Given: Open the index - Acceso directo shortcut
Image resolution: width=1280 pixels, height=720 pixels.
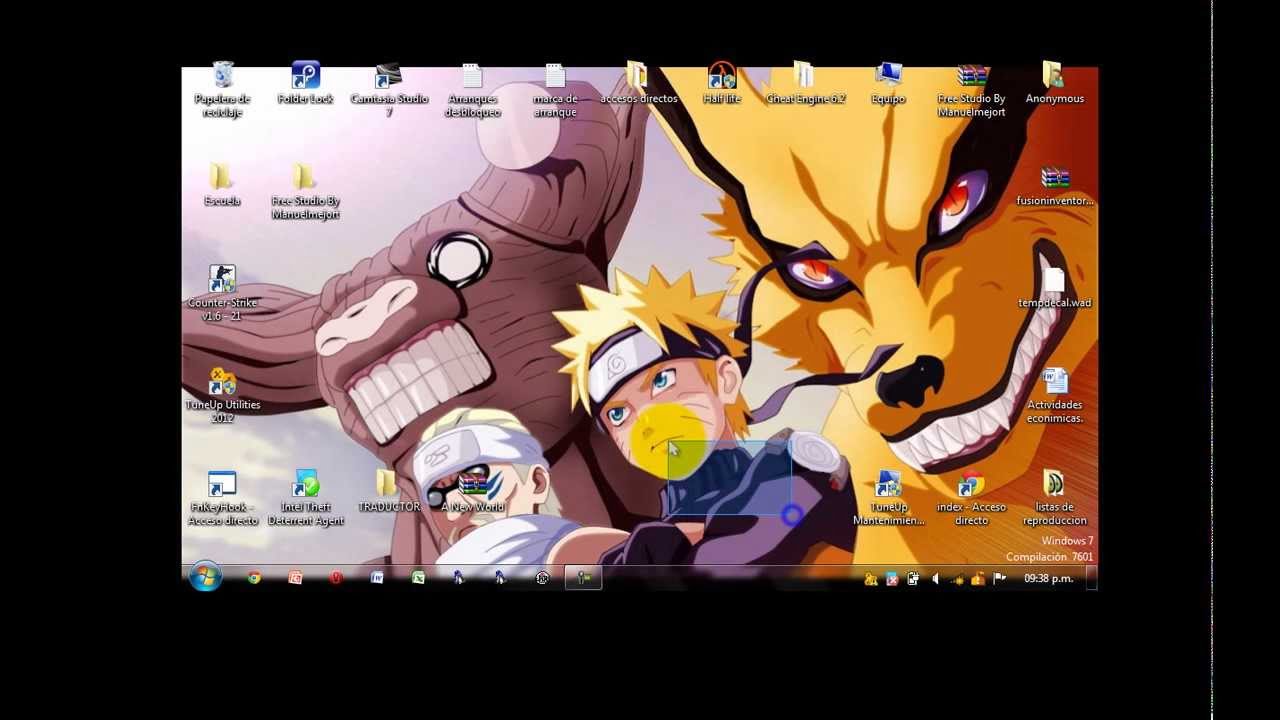Looking at the screenshot, I should click(x=971, y=497).
